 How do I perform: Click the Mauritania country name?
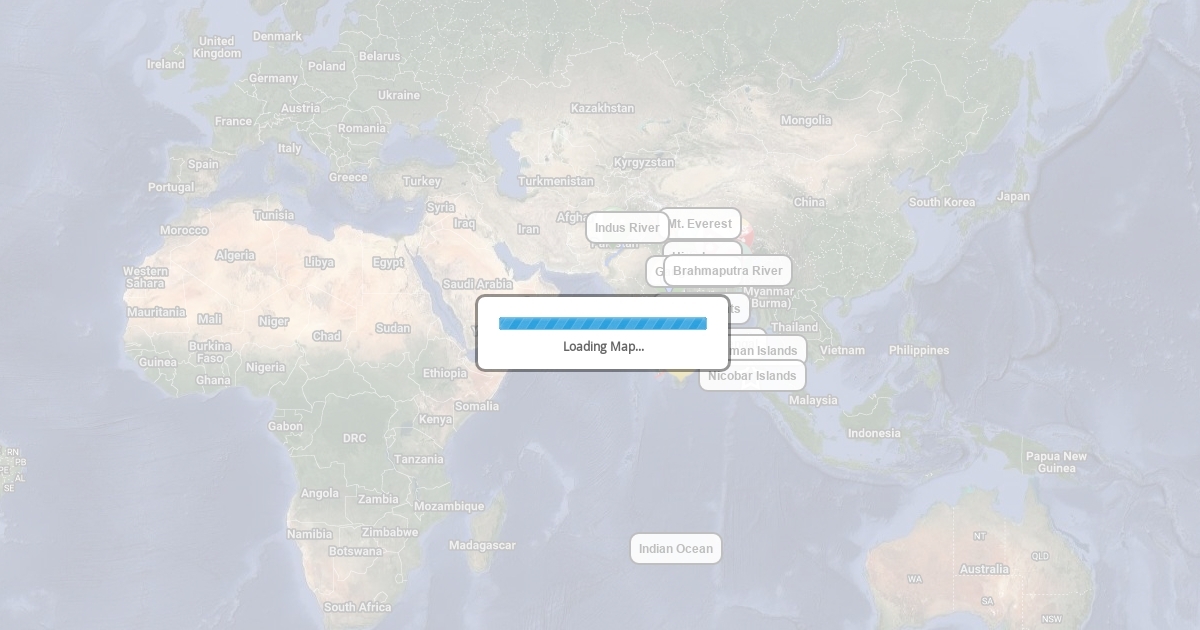click(156, 312)
